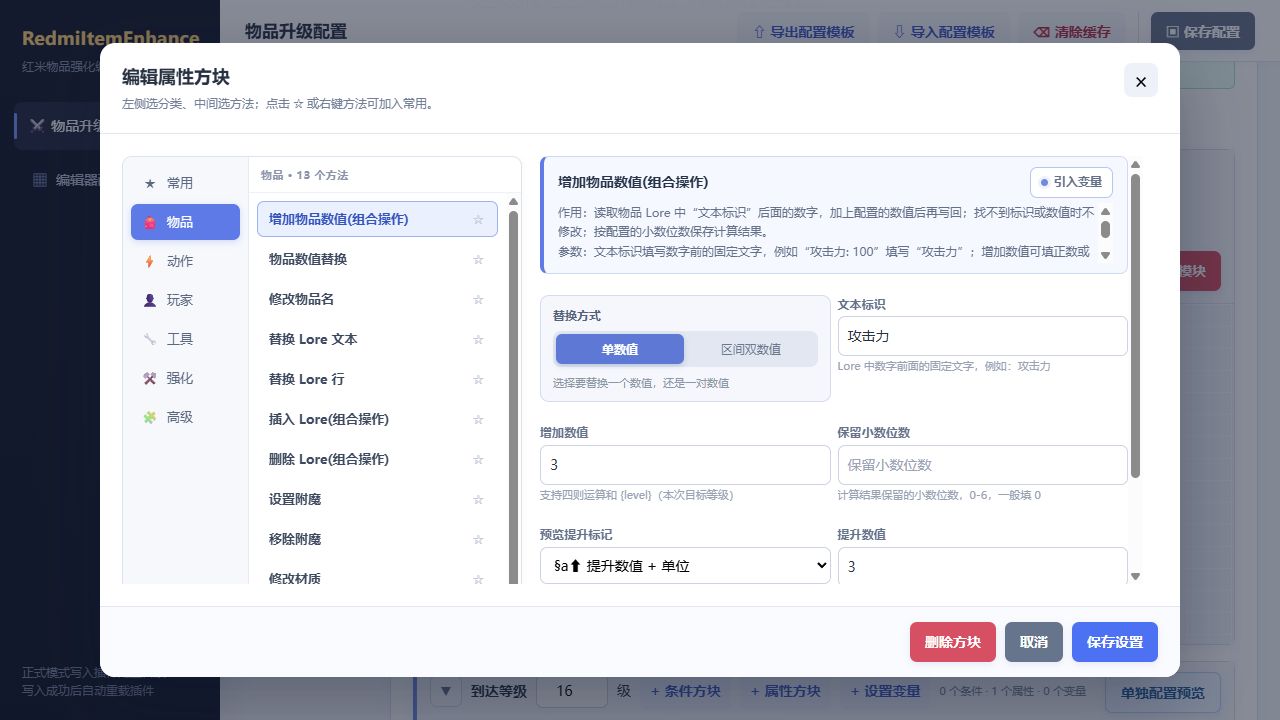
Task: Click the 取消 button
Action: click(x=1034, y=642)
